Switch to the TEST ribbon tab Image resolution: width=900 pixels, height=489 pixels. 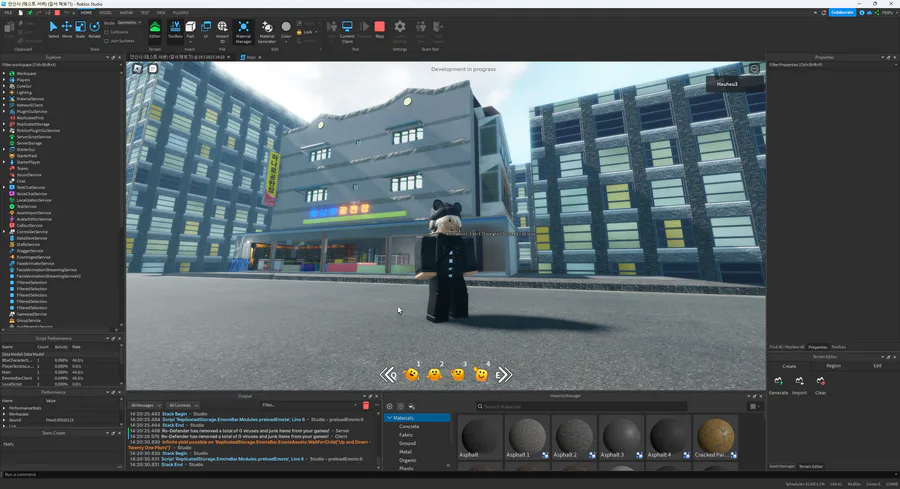point(145,13)
